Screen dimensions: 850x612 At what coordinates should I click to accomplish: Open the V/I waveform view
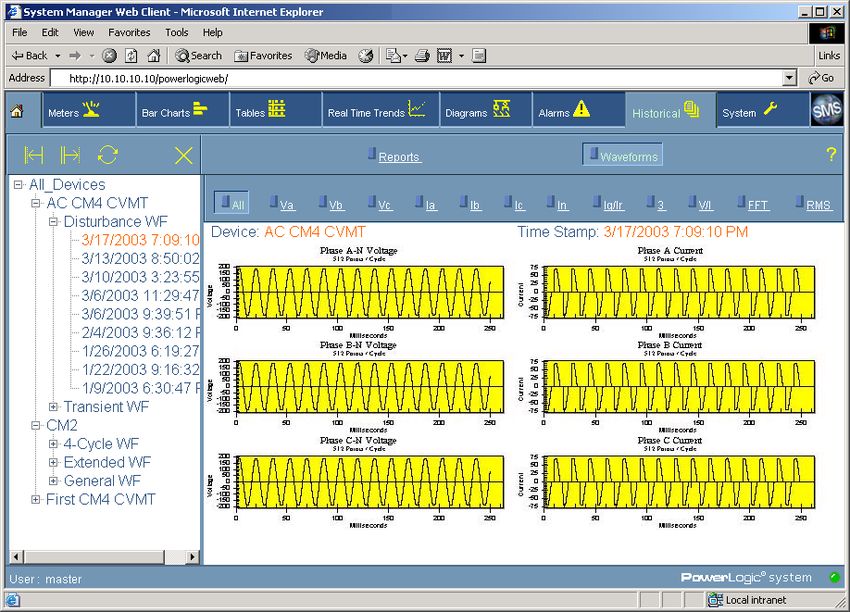pyautogui.click(x=700, y=204)
